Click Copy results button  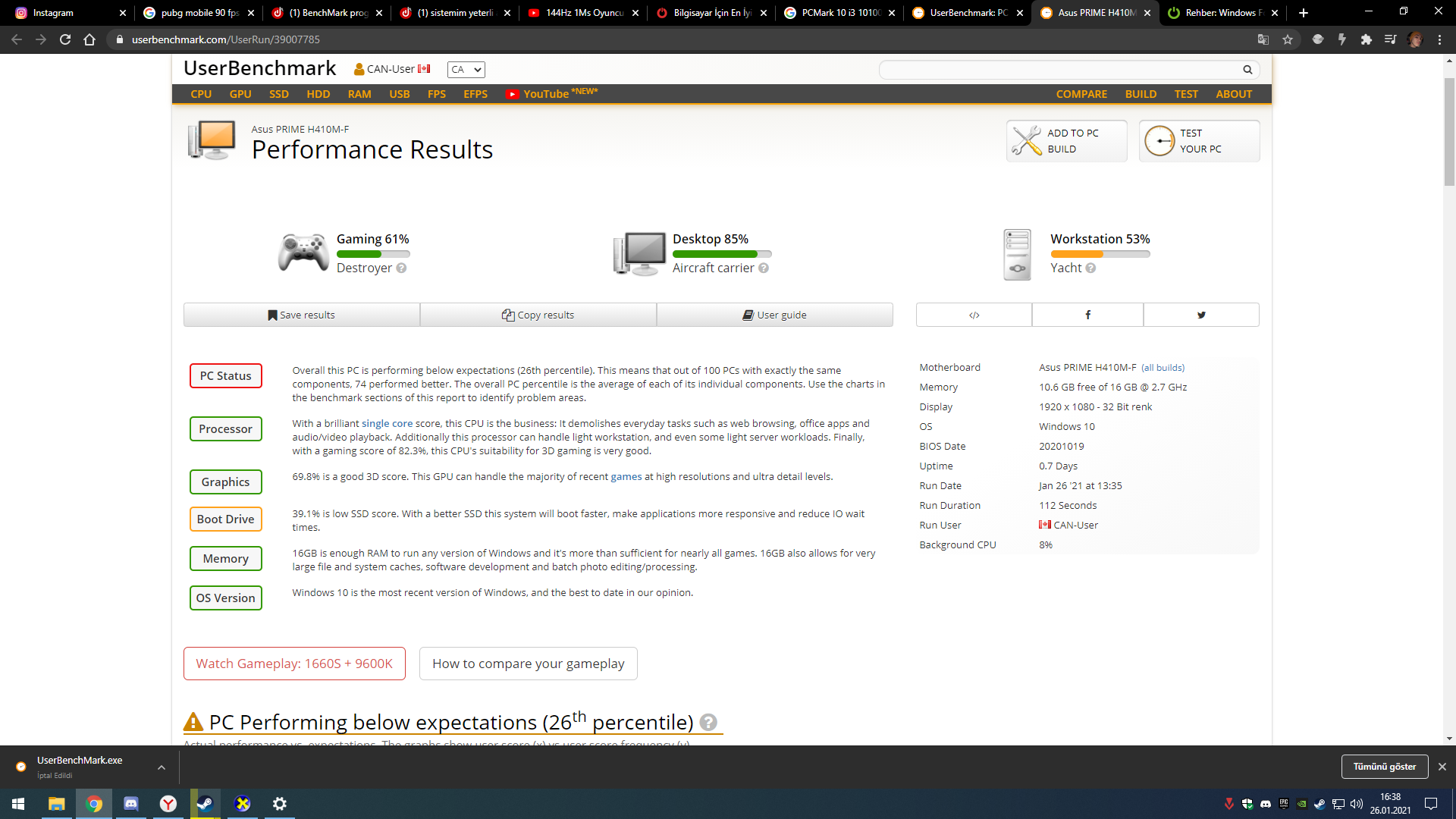[538, 315]
